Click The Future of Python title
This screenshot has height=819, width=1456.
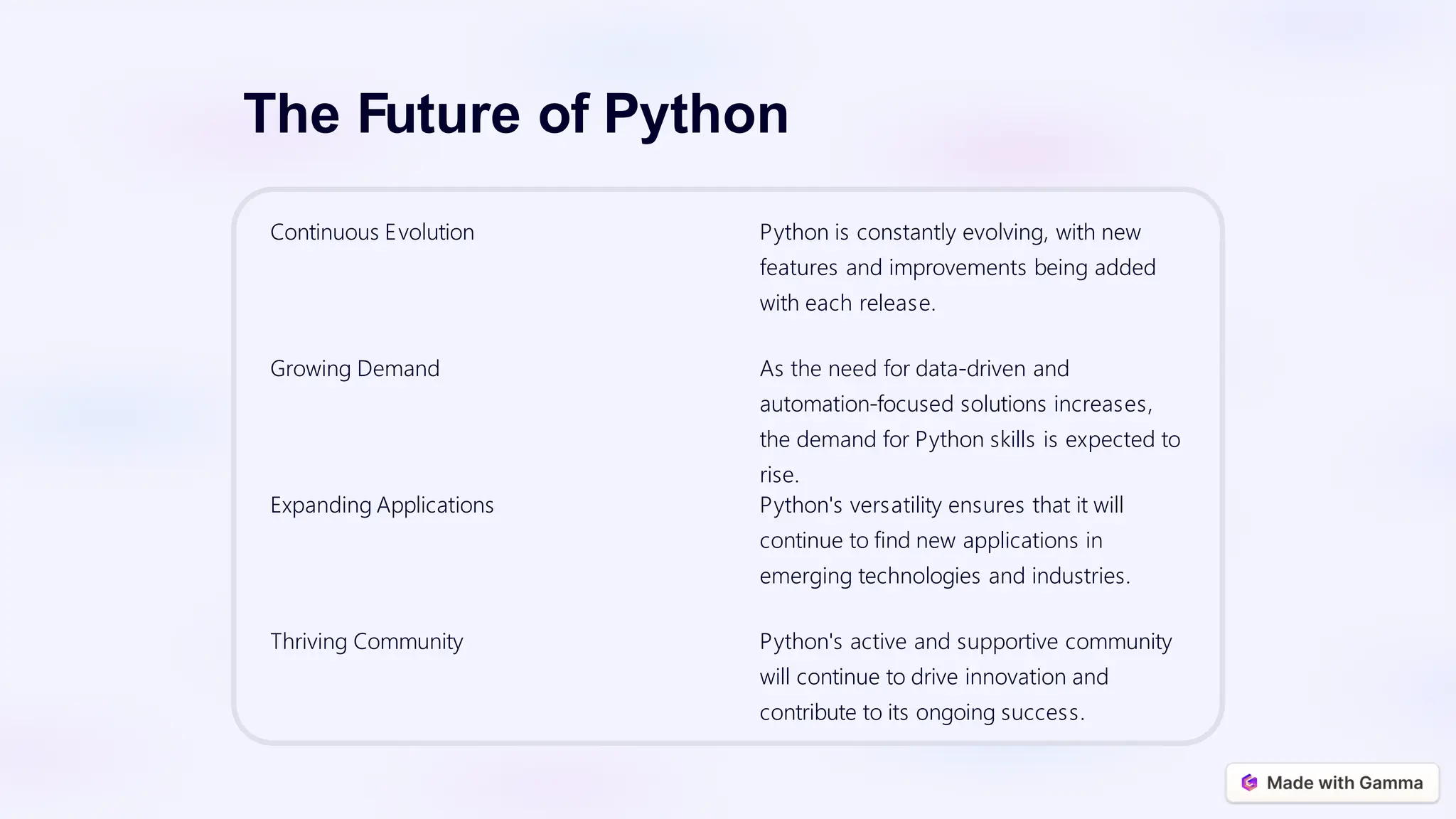[516, 114]
